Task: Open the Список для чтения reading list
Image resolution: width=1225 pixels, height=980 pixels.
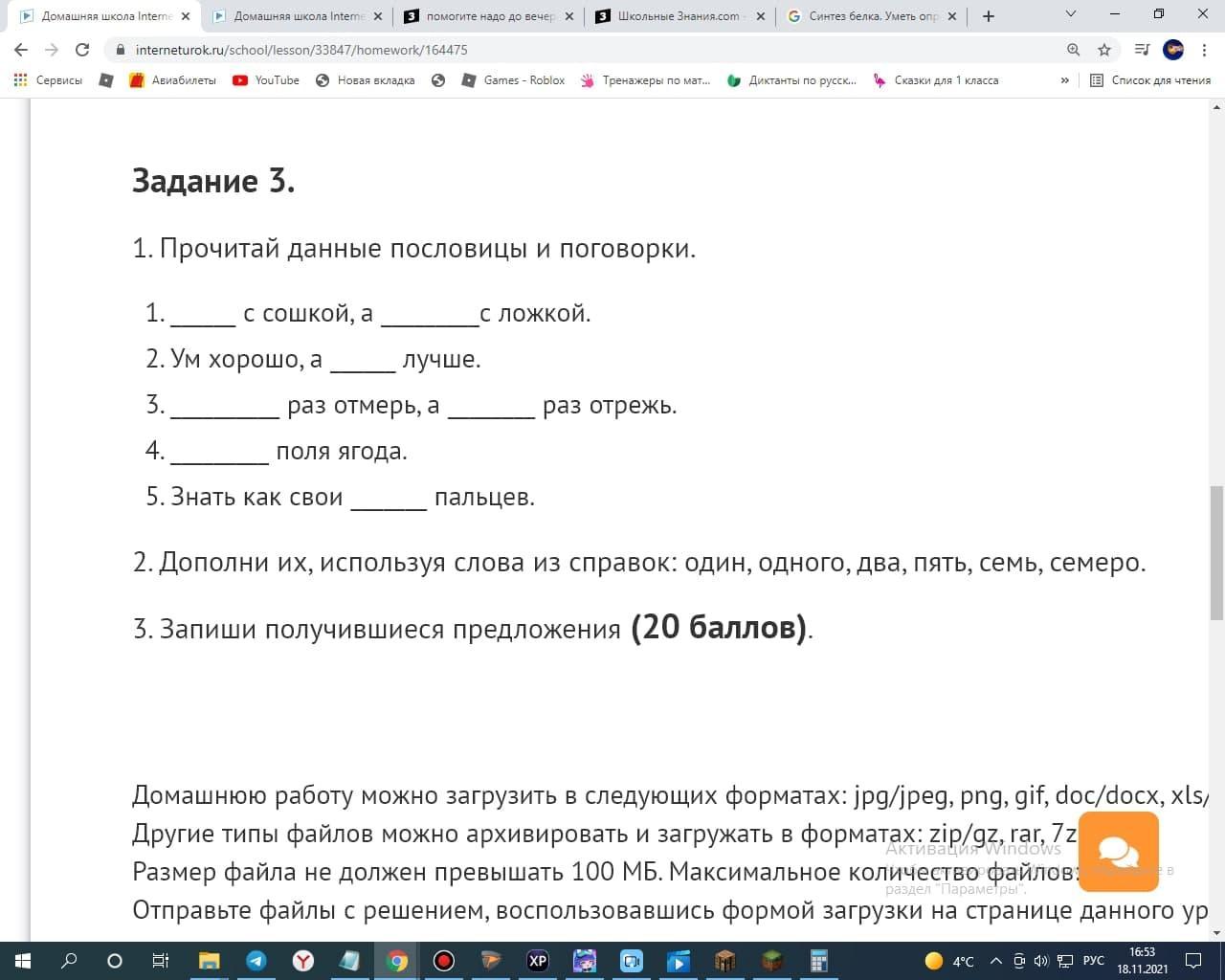Action: tap(1150, 80)
